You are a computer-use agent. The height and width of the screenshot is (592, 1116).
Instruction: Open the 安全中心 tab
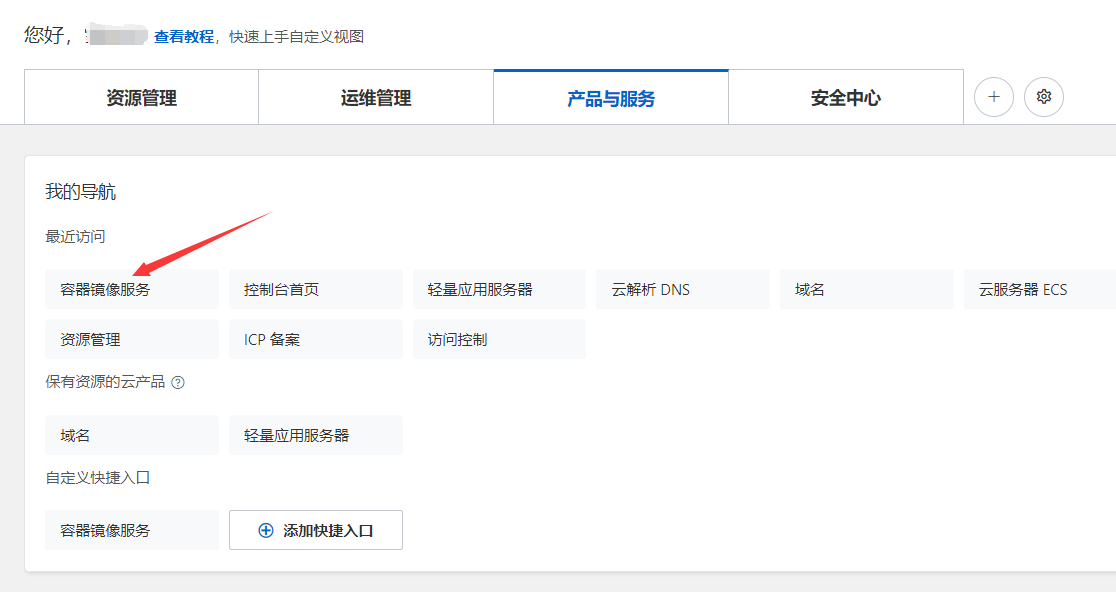click(846, 97)
